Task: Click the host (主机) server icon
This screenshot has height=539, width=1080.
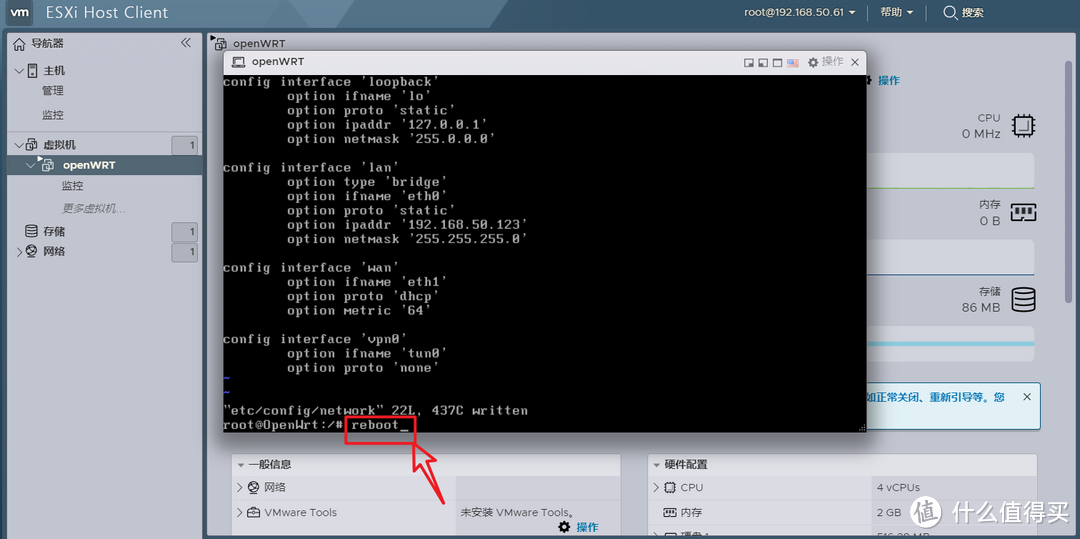Action: (x=32, y=71)
